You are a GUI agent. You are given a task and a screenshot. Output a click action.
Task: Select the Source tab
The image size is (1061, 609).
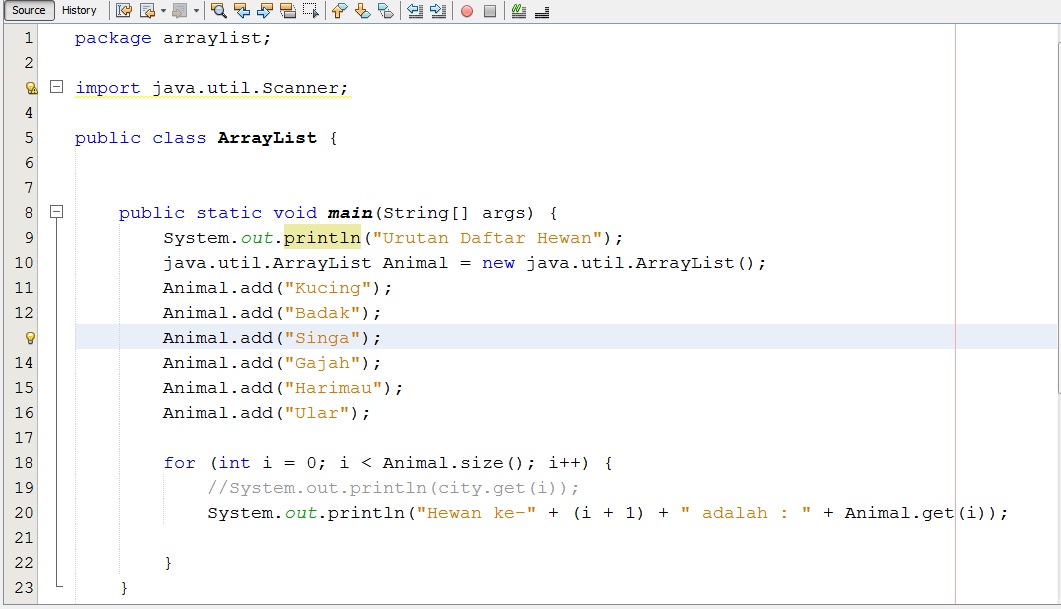[x=27, y=10]
